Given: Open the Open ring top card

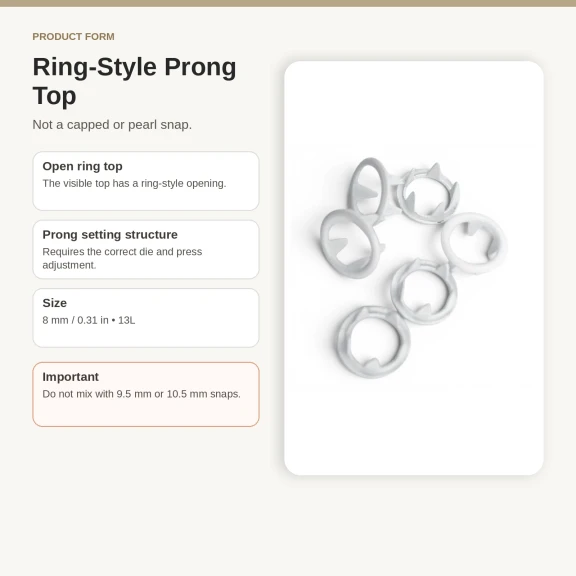Looking at the screenshot, I should click(x=146, y=181).
